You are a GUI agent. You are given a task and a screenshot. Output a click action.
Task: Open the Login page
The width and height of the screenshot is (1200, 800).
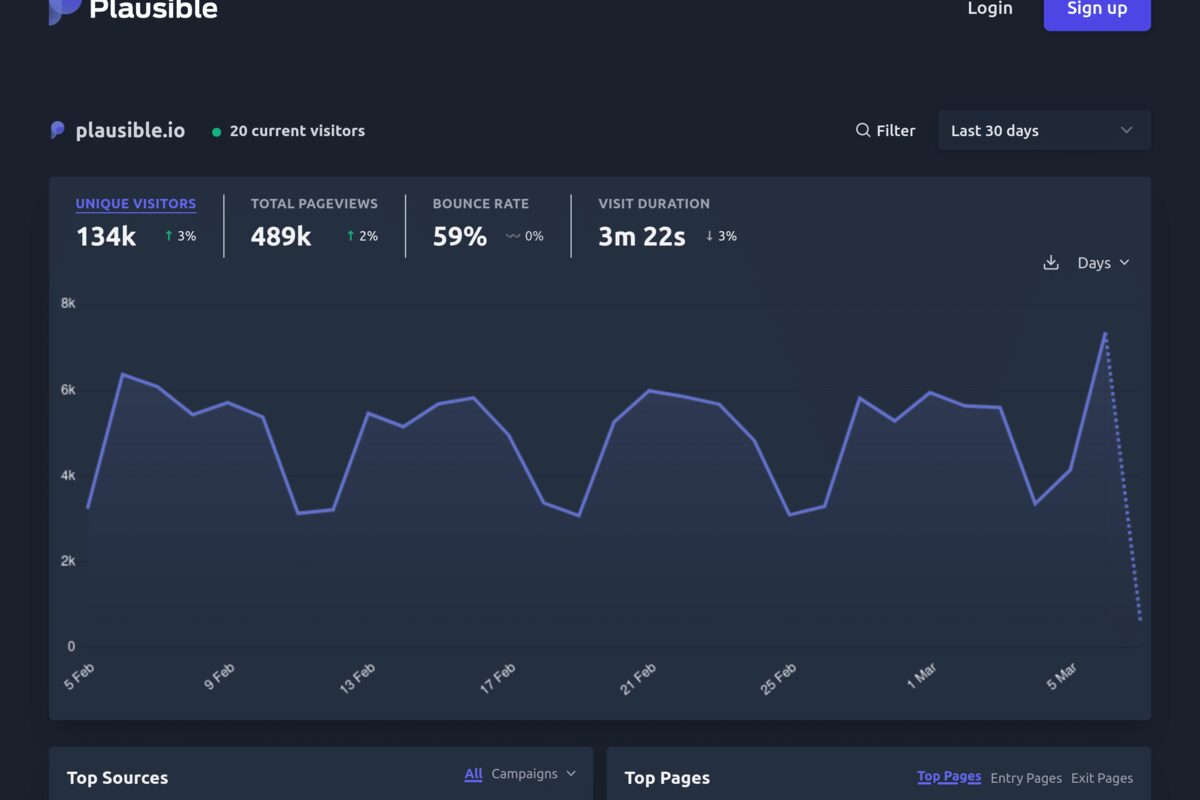click(990, 9)
